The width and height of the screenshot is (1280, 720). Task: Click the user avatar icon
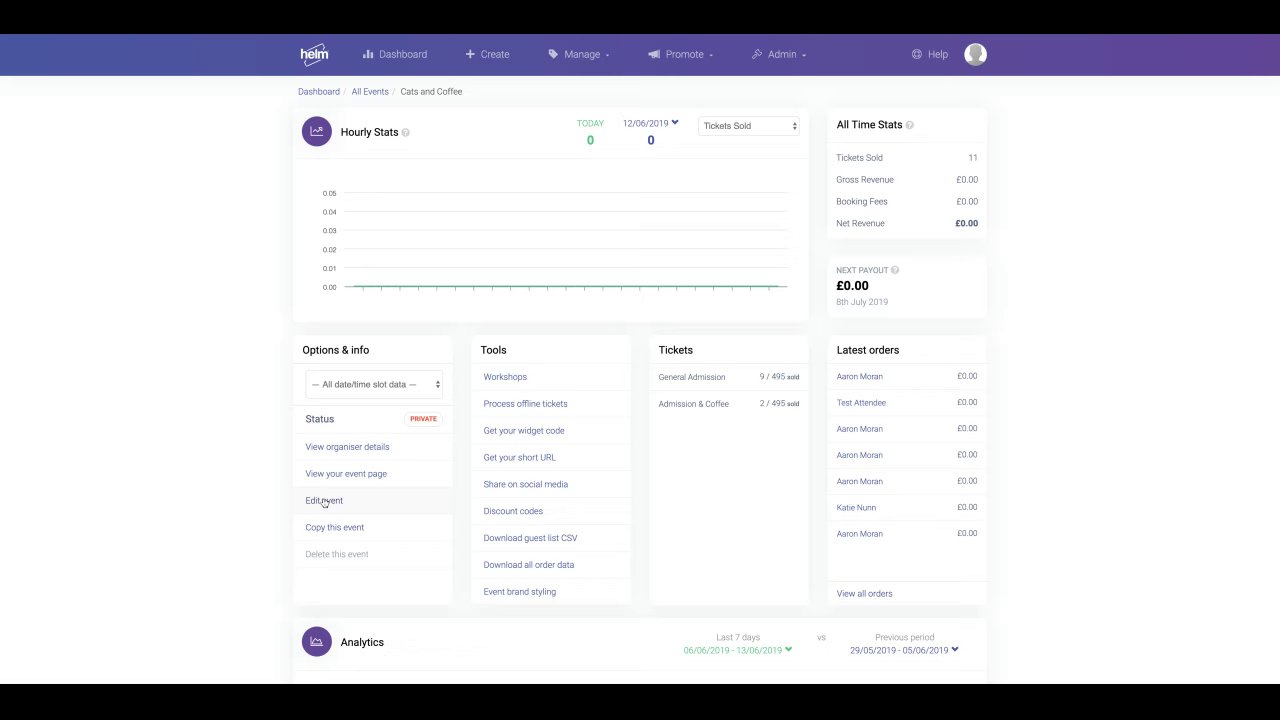point(975,54)
